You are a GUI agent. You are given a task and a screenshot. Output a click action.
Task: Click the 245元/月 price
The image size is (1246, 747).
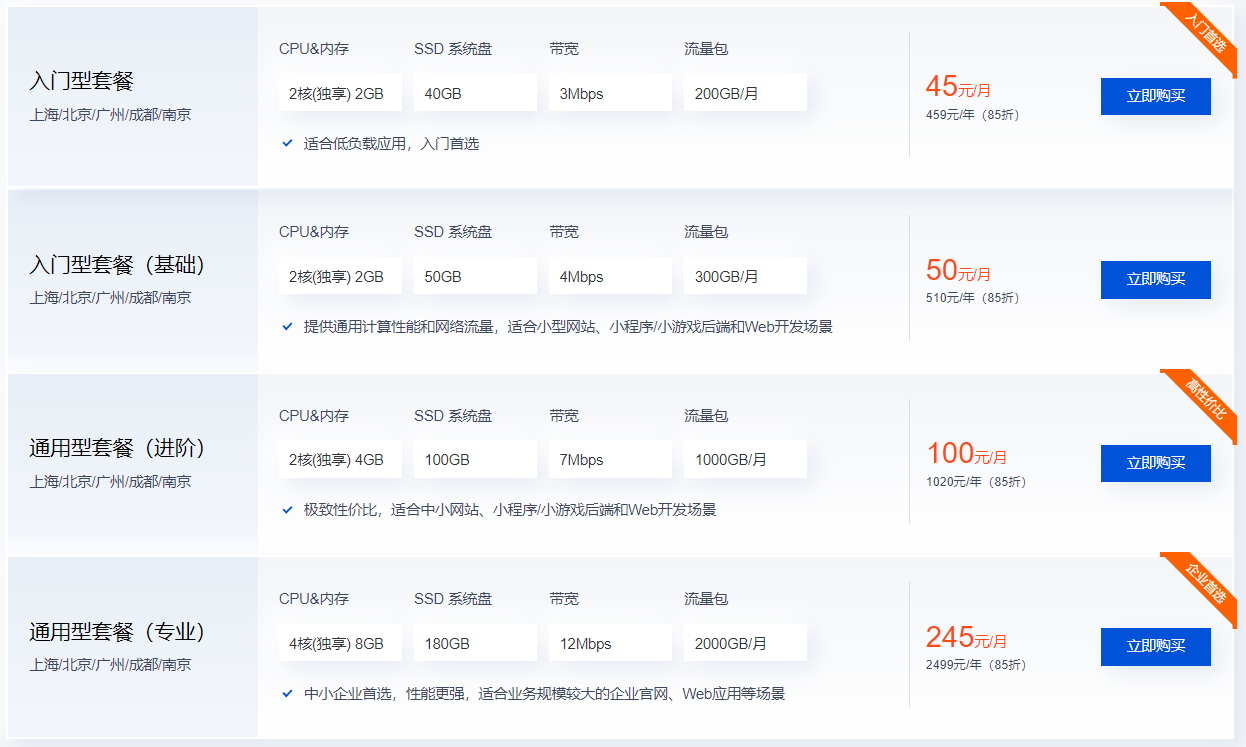coord(966,637)
